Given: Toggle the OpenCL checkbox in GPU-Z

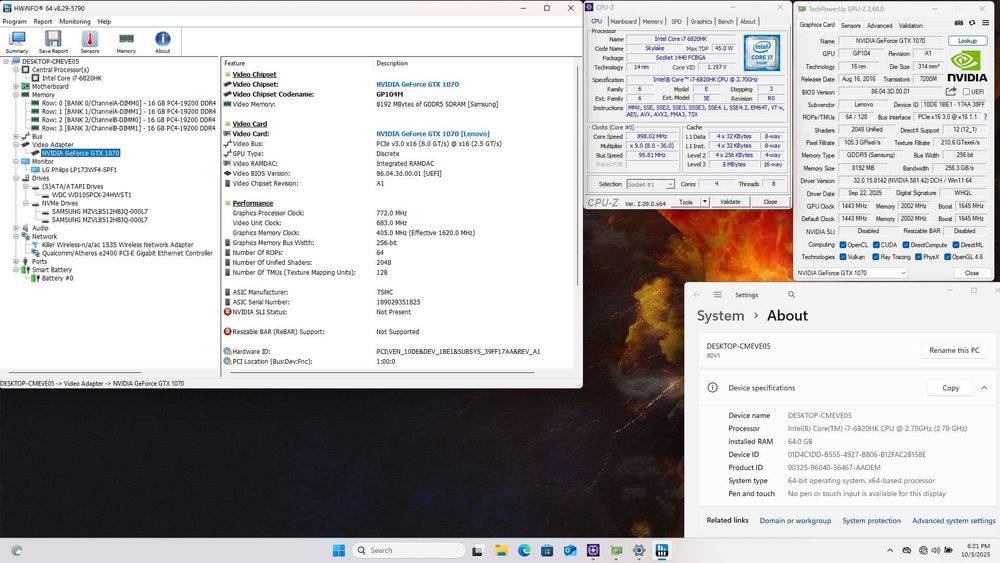Looking at the screenshot, I should (x=843, y=245).
